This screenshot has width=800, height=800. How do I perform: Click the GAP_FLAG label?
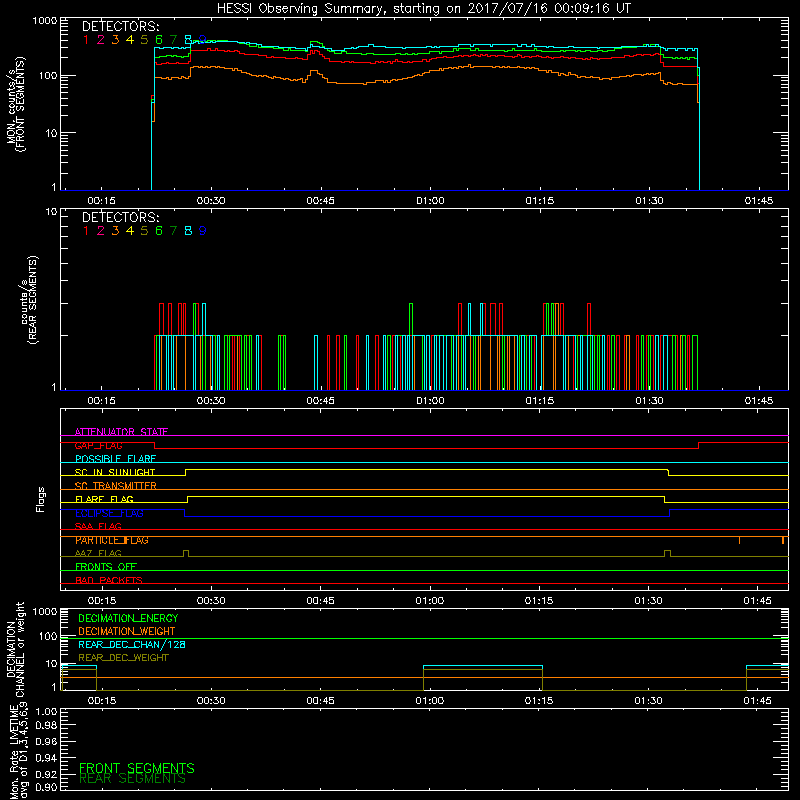point(98,445)
